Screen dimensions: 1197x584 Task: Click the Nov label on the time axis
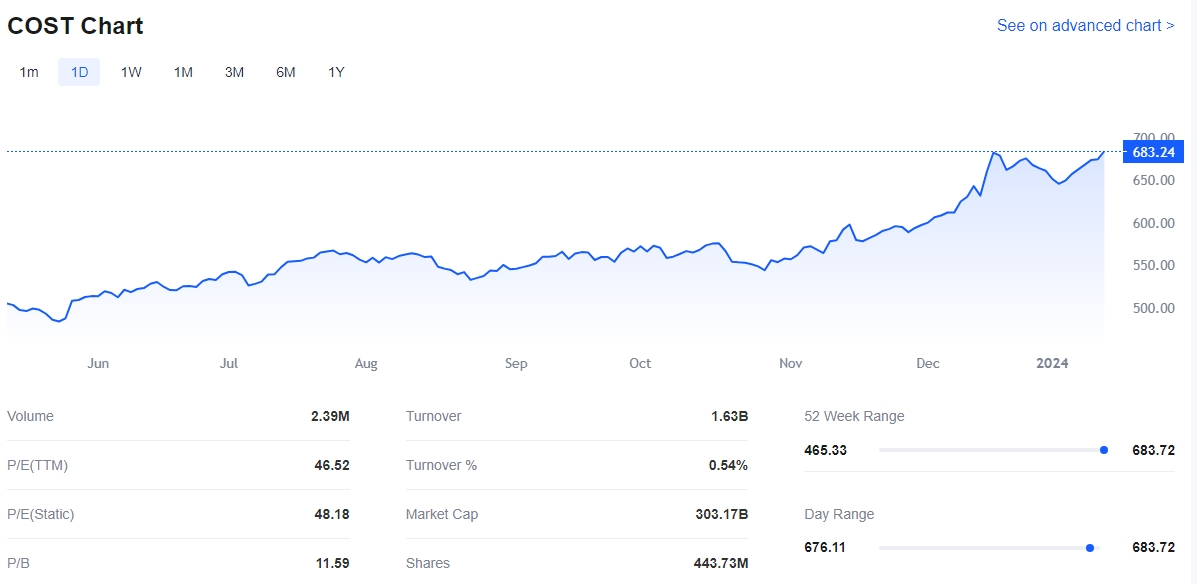[x=791, y=363]
